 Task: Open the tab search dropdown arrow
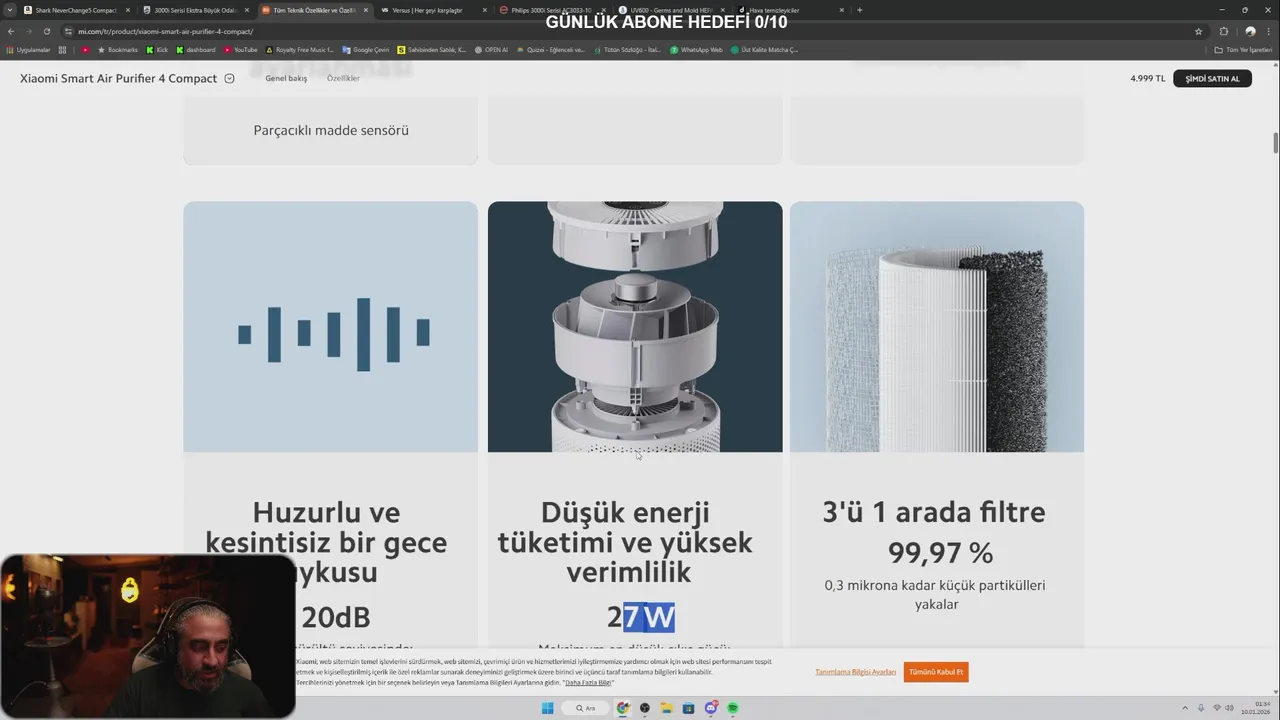click(x=10, y=10)
